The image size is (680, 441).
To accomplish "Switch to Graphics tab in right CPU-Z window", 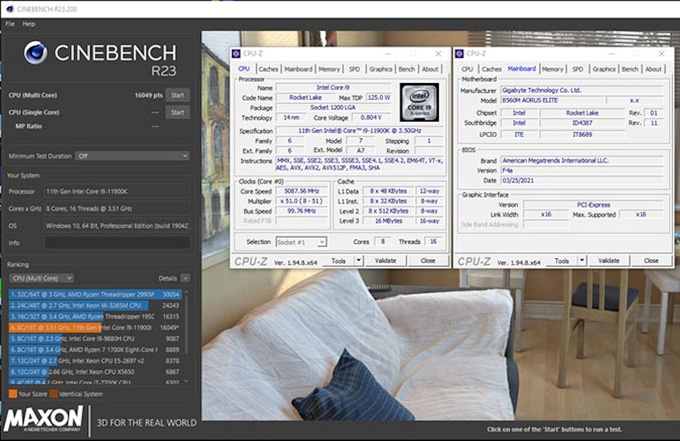I will click(x=604, y=69).
